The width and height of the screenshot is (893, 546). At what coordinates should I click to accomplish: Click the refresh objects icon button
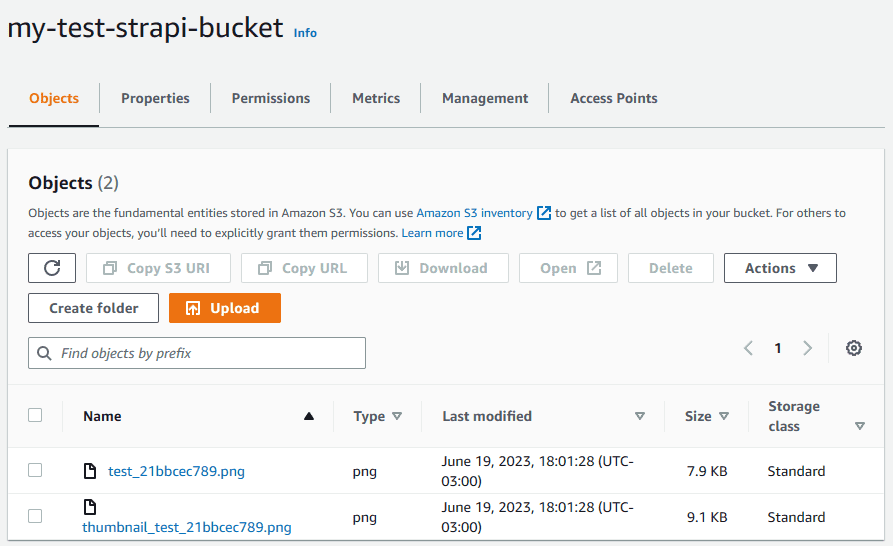(x=52, y=268)
